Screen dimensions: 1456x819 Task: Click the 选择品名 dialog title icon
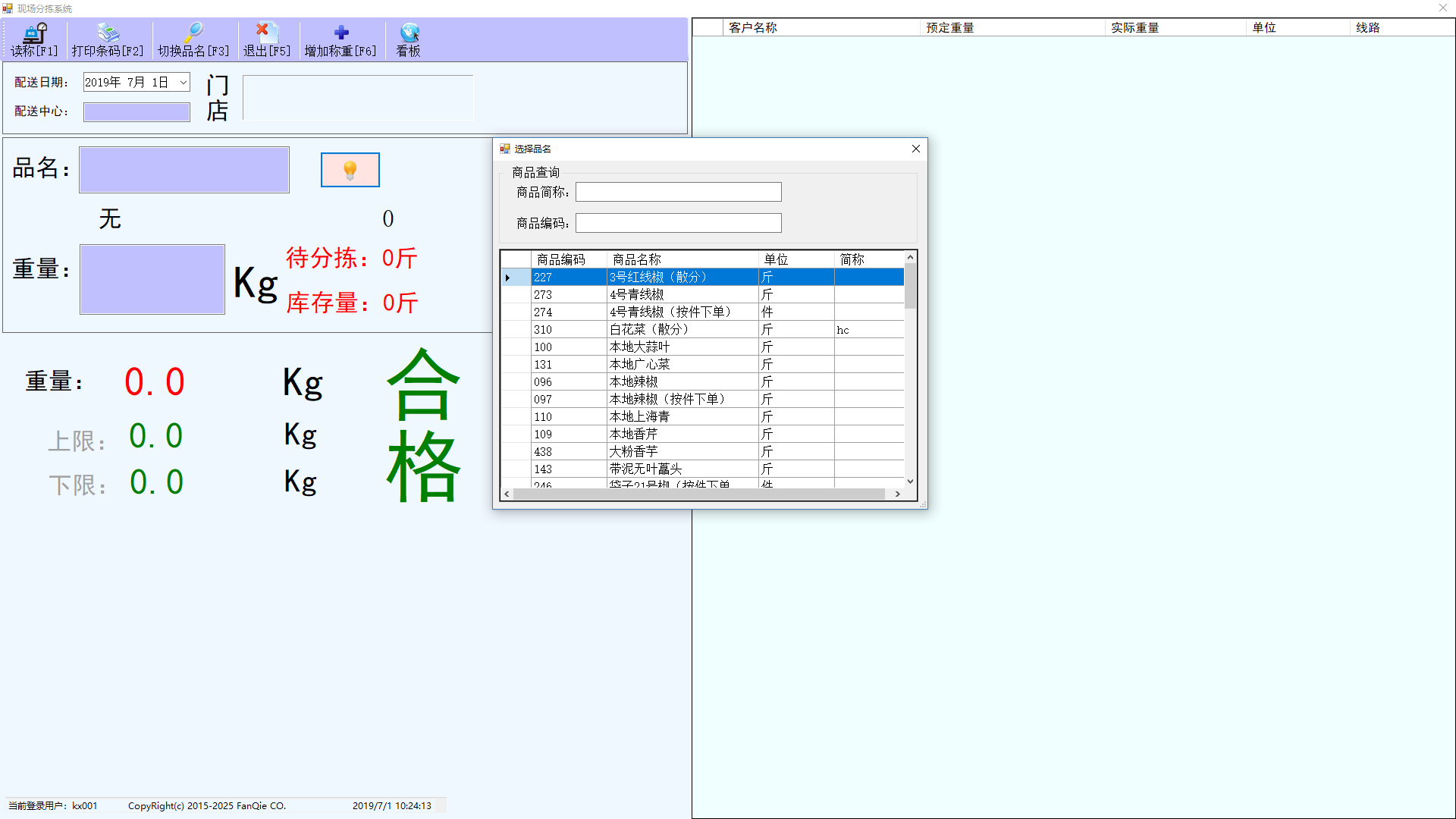click(x=505, y=149)
